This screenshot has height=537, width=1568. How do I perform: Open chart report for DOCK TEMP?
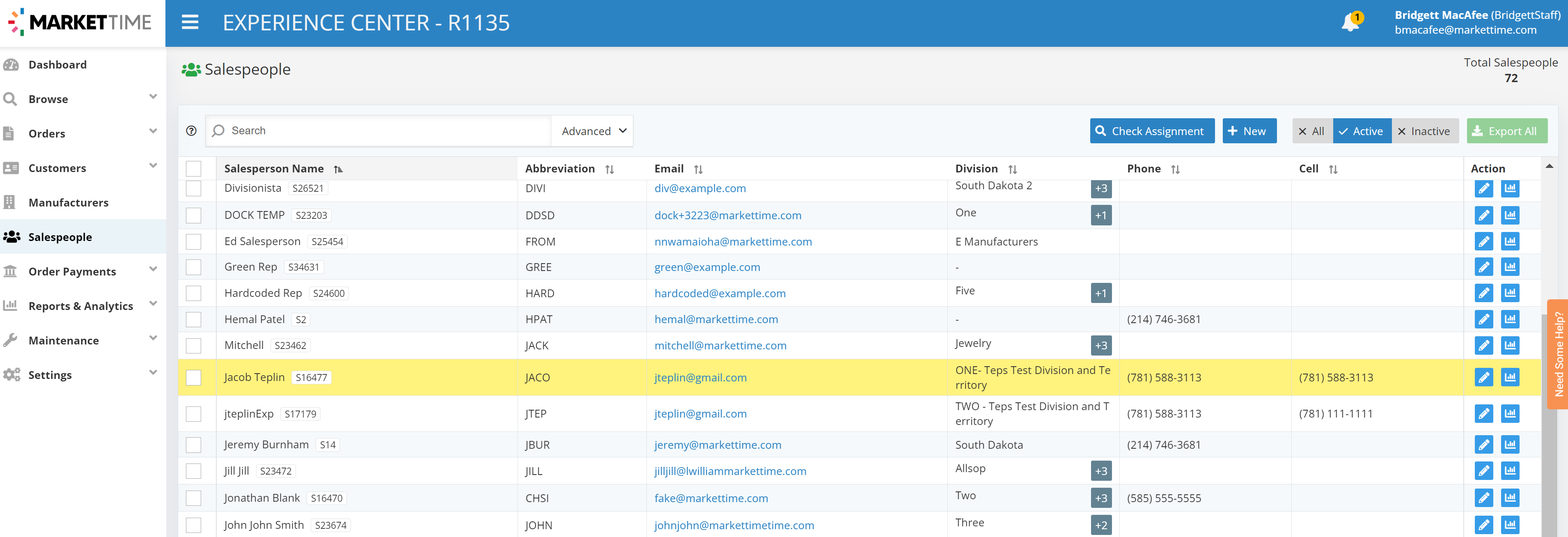tap(1510, 215)
